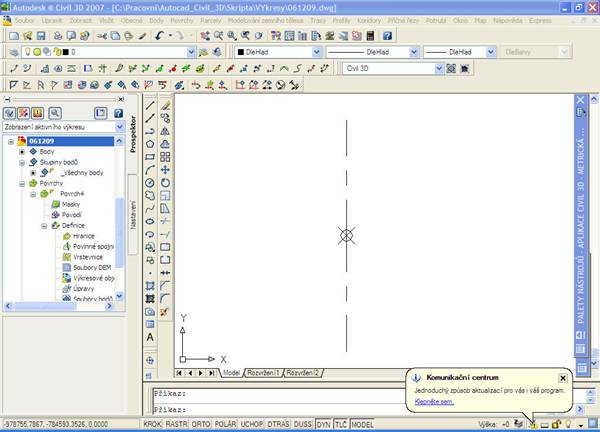Click the Undo arrow icon

[160, 36]
